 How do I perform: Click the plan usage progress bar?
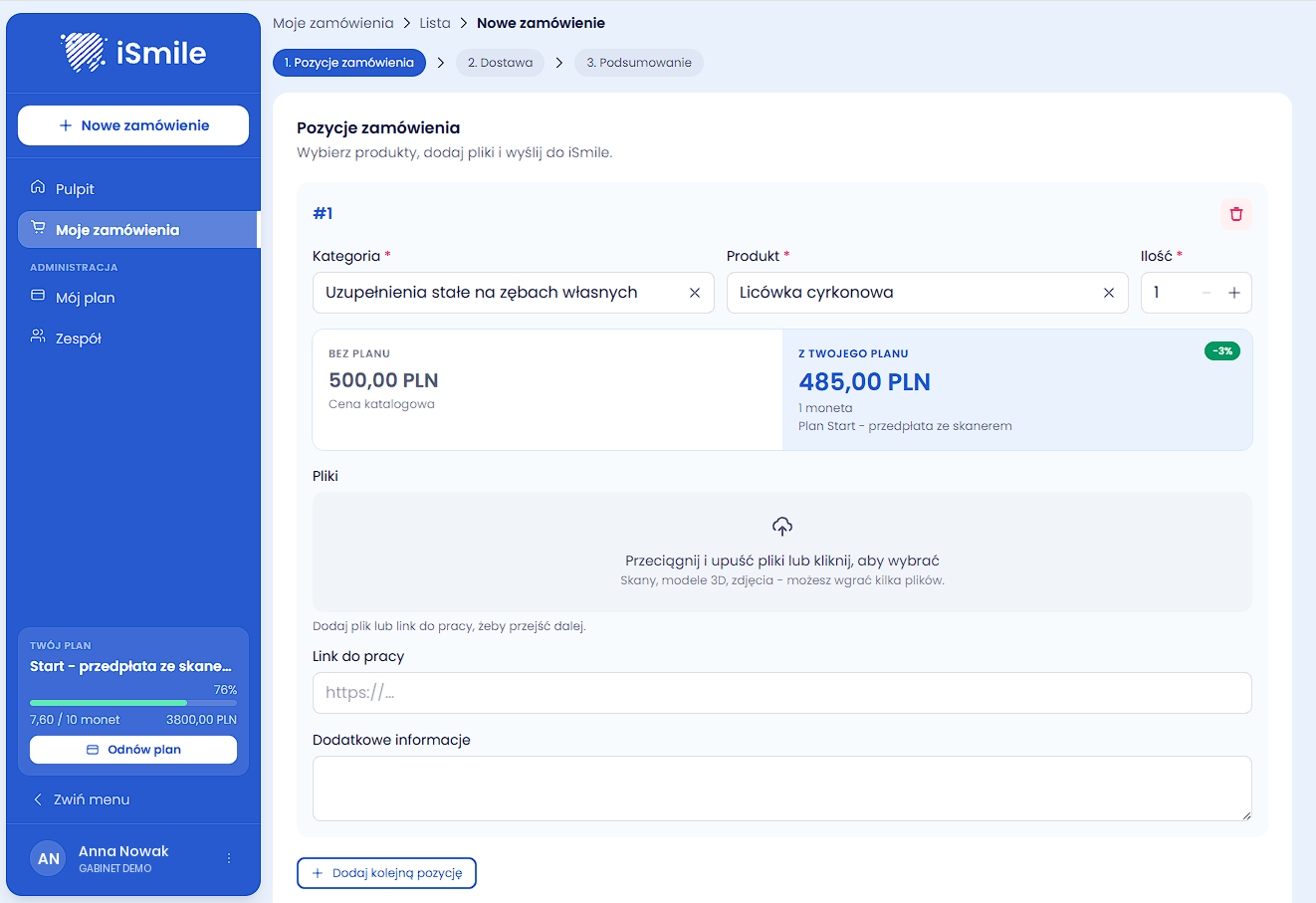(x=133, y=703)
